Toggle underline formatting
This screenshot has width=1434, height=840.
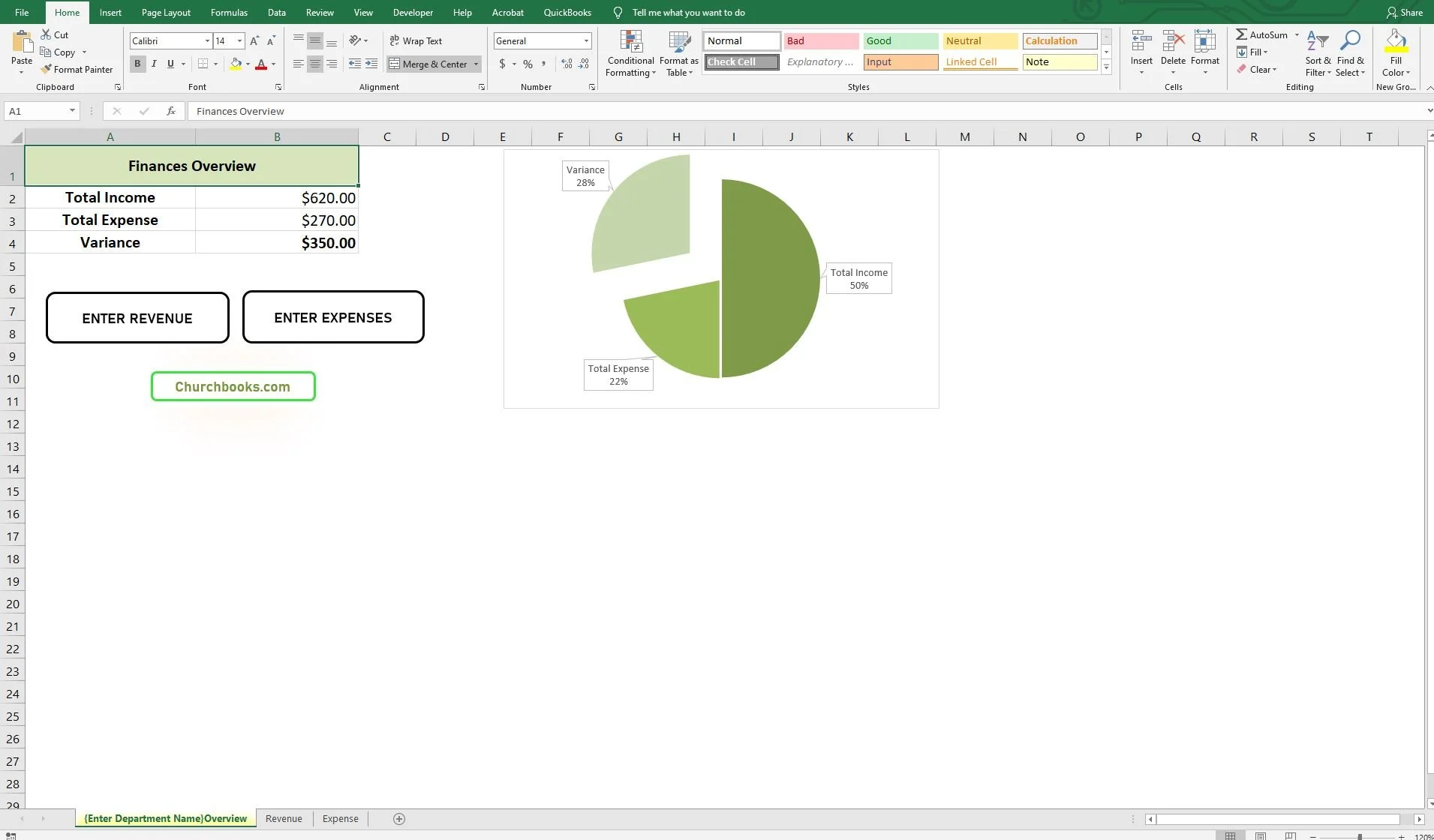[170, 64]
